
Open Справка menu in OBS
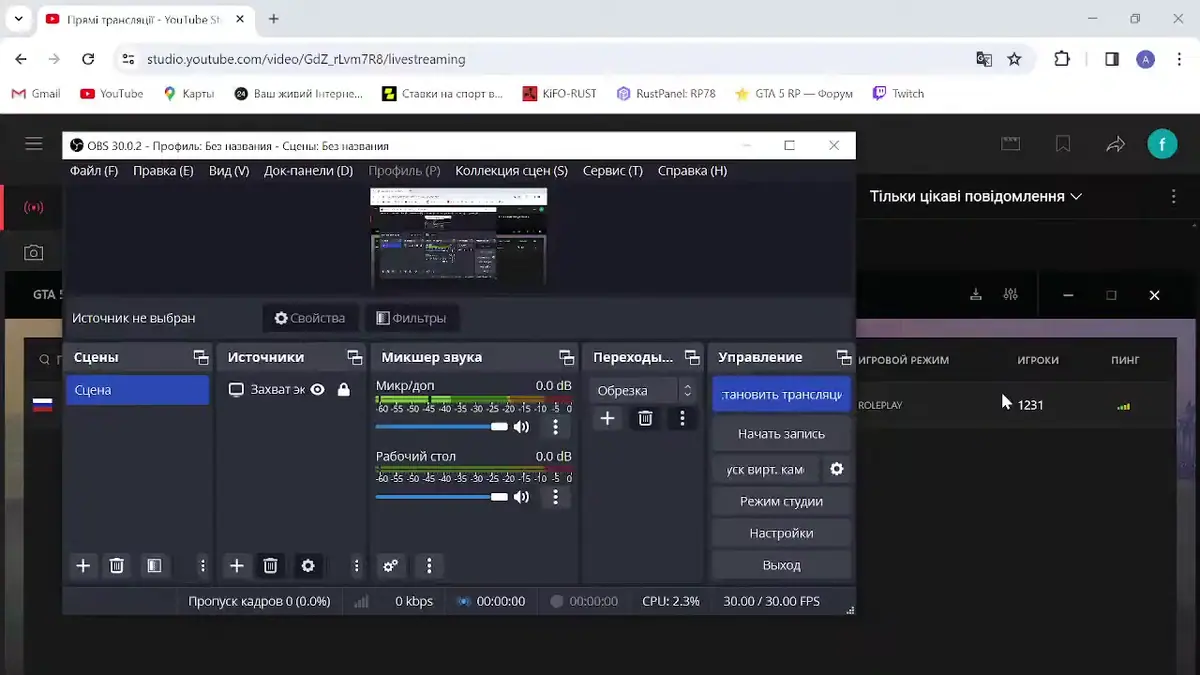click(692, 171)
